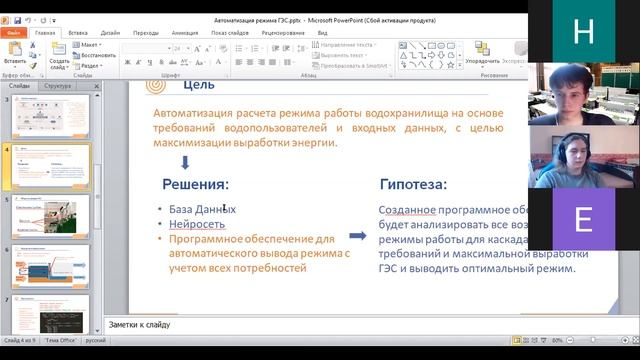The height and width of the screenshot is (360, 640).
Task: Select slide 3 thumbnail
Action: tap(50, 116)
